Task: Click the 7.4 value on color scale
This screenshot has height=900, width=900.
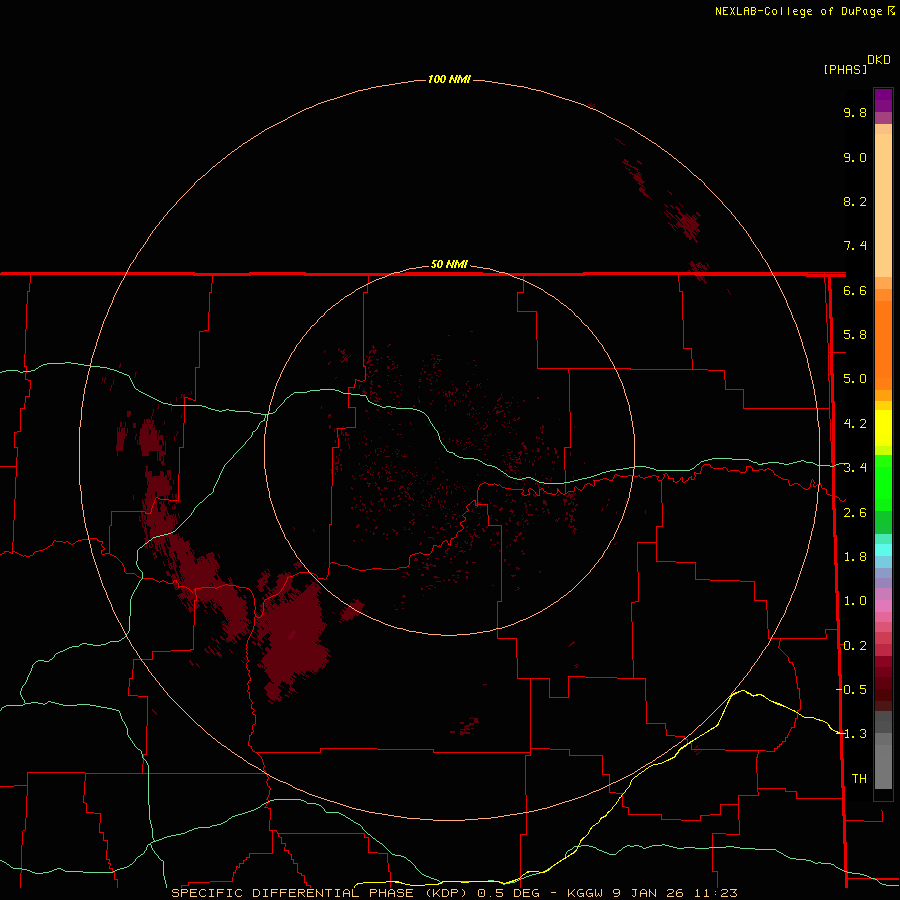Action: coord(855,246)
